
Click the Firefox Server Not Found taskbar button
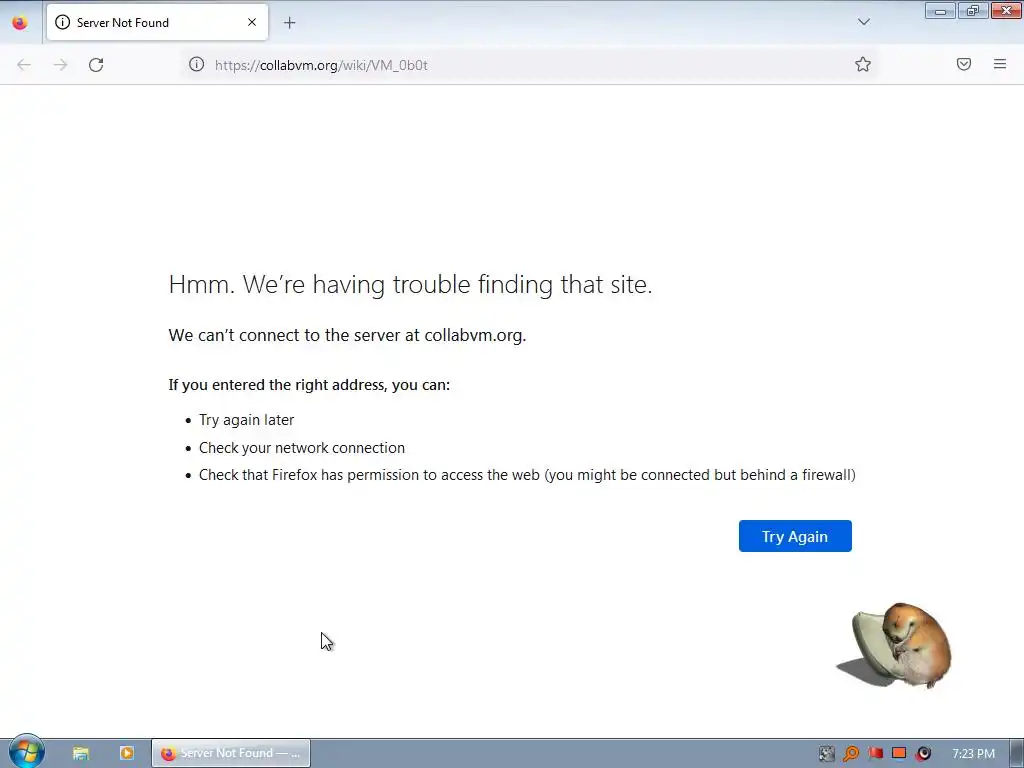(x=231, y=753)
